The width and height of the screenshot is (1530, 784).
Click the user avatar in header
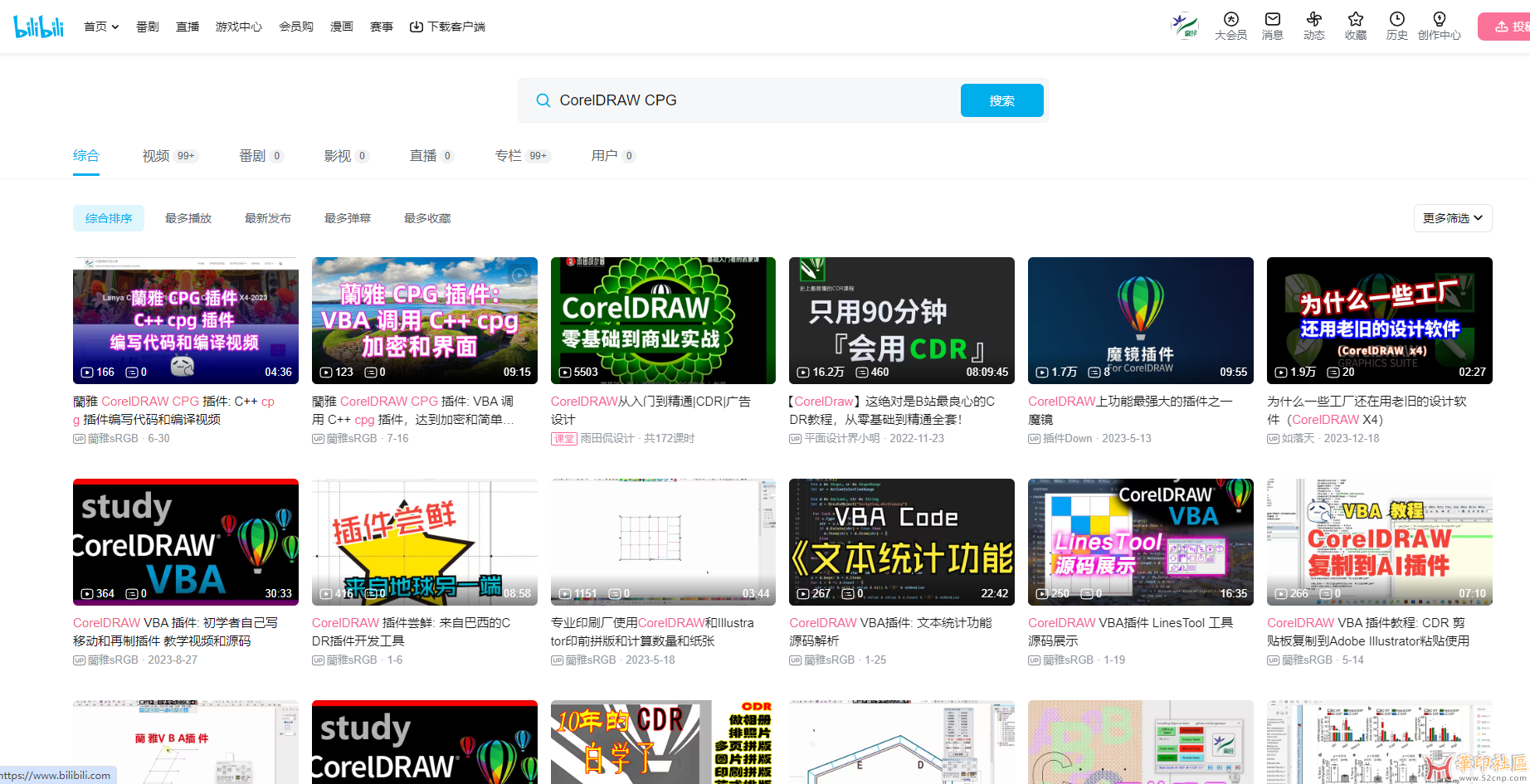1185,26
